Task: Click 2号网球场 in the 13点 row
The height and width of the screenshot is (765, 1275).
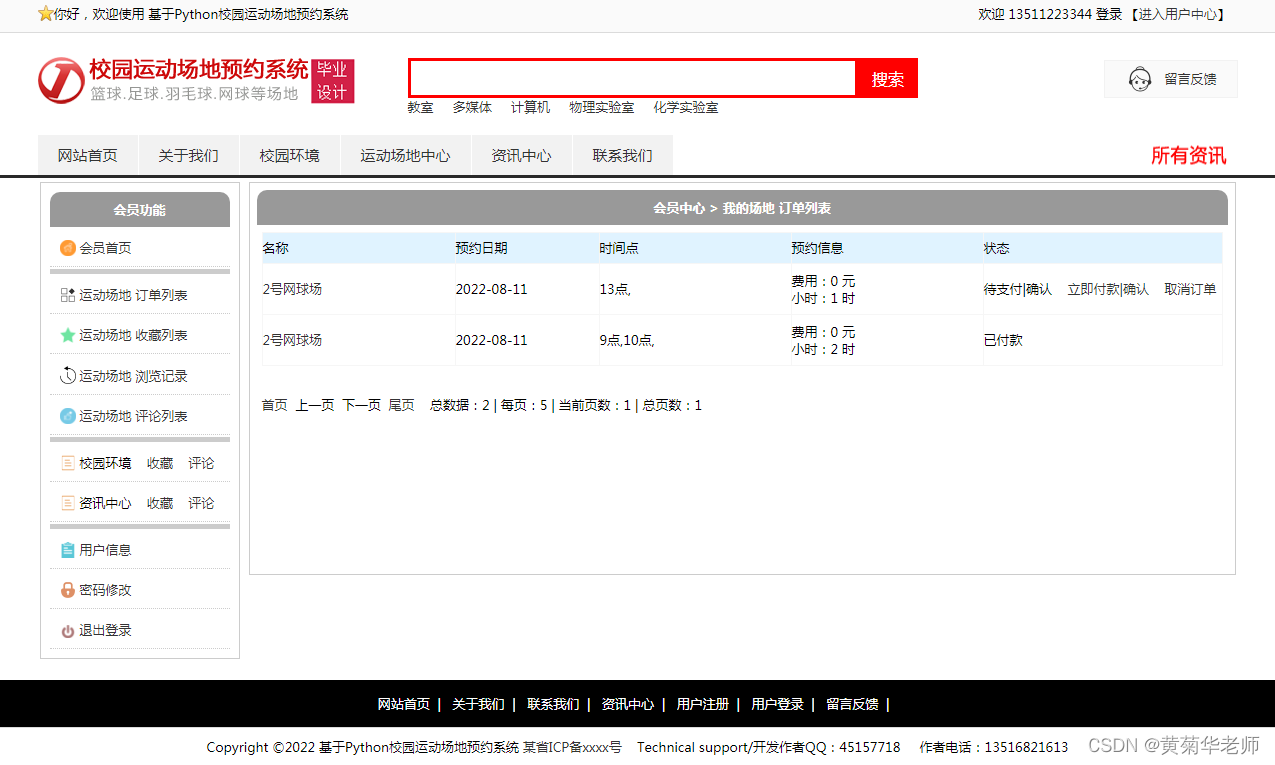Action: 292,289
